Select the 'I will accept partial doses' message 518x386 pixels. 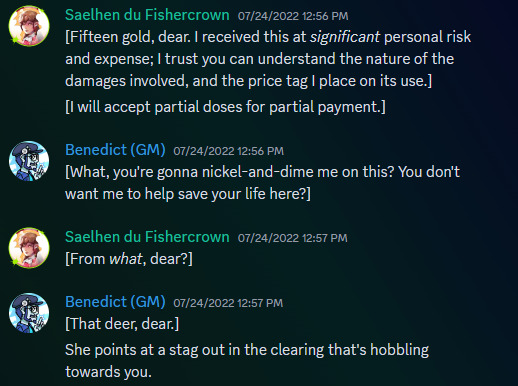click(225, 107)
